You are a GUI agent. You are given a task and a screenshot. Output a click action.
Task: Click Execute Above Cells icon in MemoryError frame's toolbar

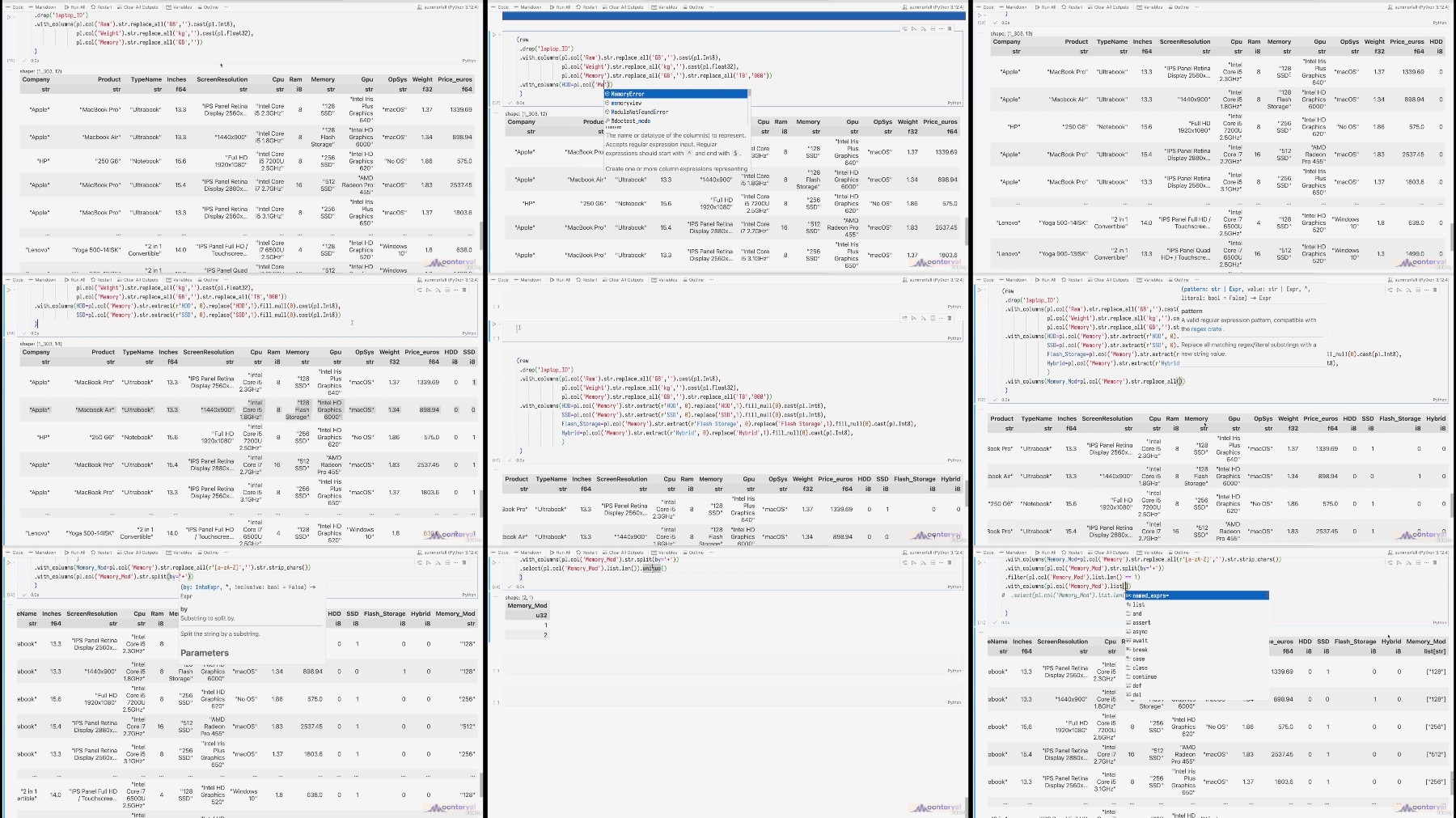[923, 29]
